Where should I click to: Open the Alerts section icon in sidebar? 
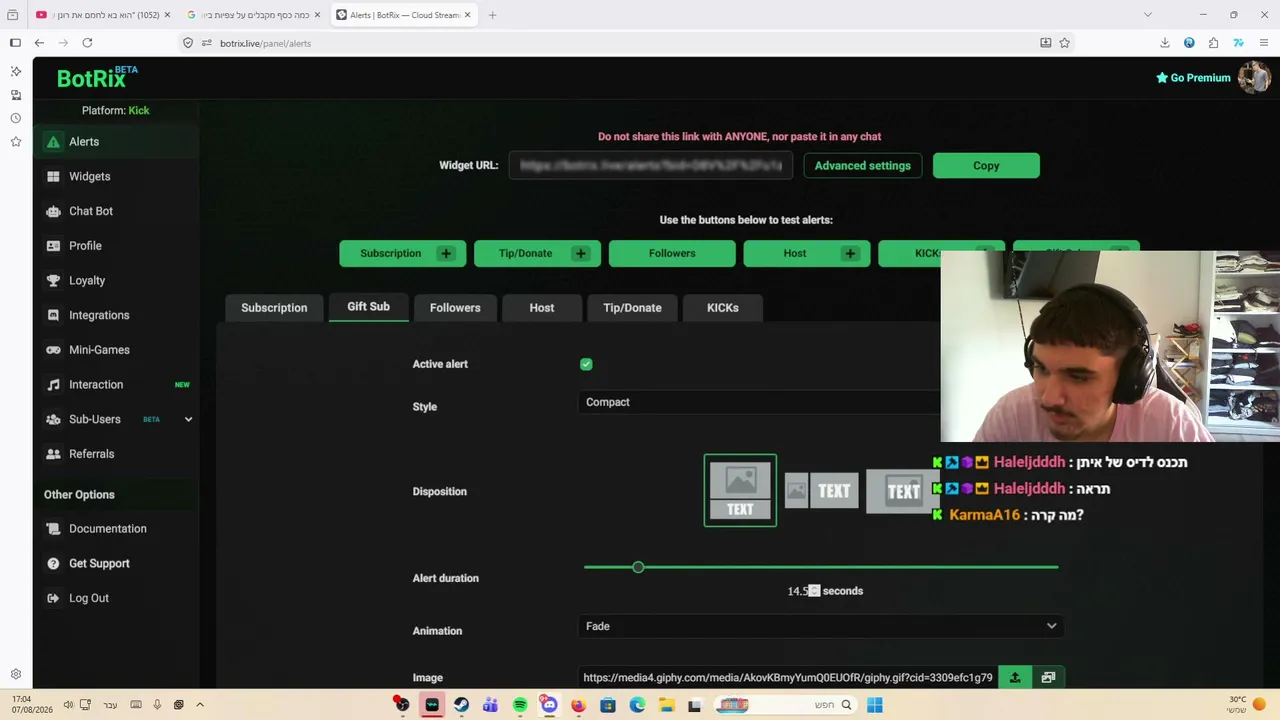click(53, 142)
